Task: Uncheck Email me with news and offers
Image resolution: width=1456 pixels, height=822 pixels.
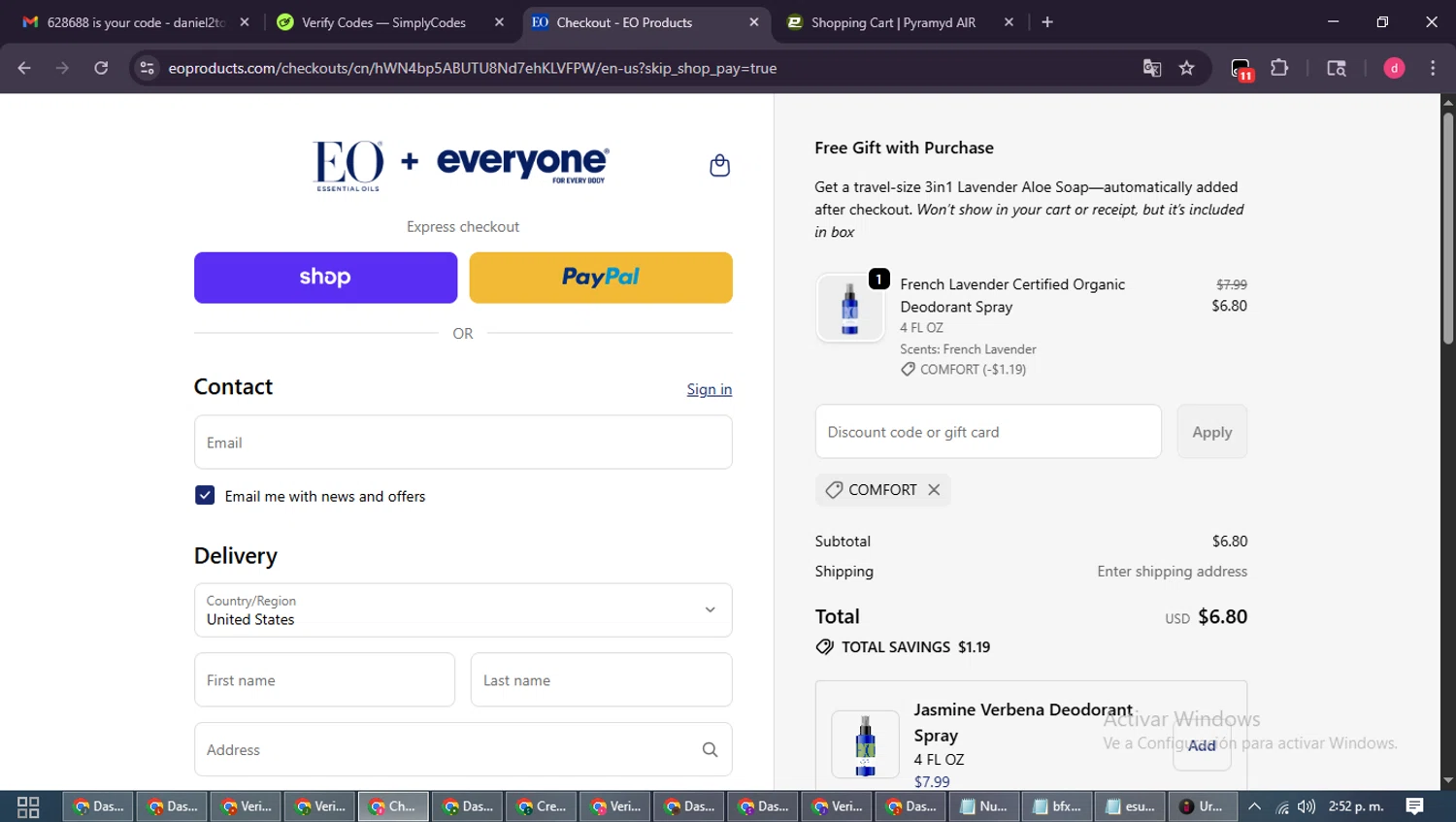Action: (205, 496)
